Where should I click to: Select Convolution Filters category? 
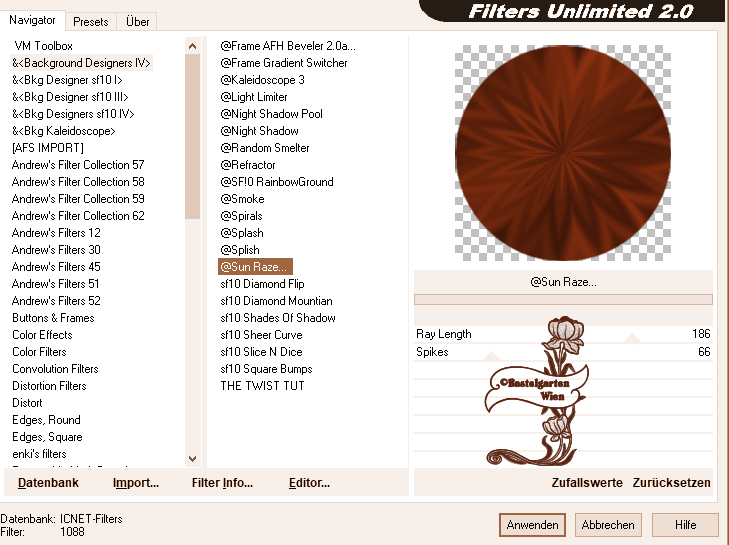[x=55, y=369]
